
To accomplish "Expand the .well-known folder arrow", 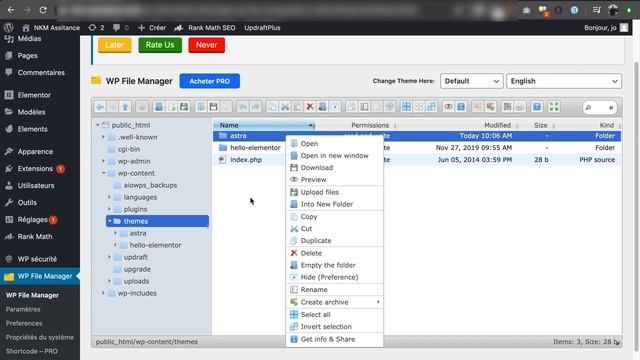I will [104, 137].
